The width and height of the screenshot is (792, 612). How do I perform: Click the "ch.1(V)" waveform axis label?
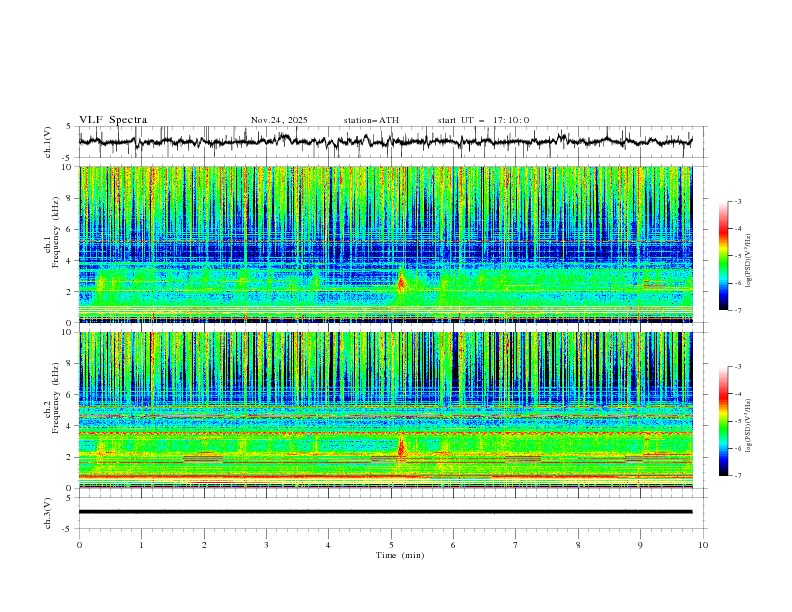point(48,142)
